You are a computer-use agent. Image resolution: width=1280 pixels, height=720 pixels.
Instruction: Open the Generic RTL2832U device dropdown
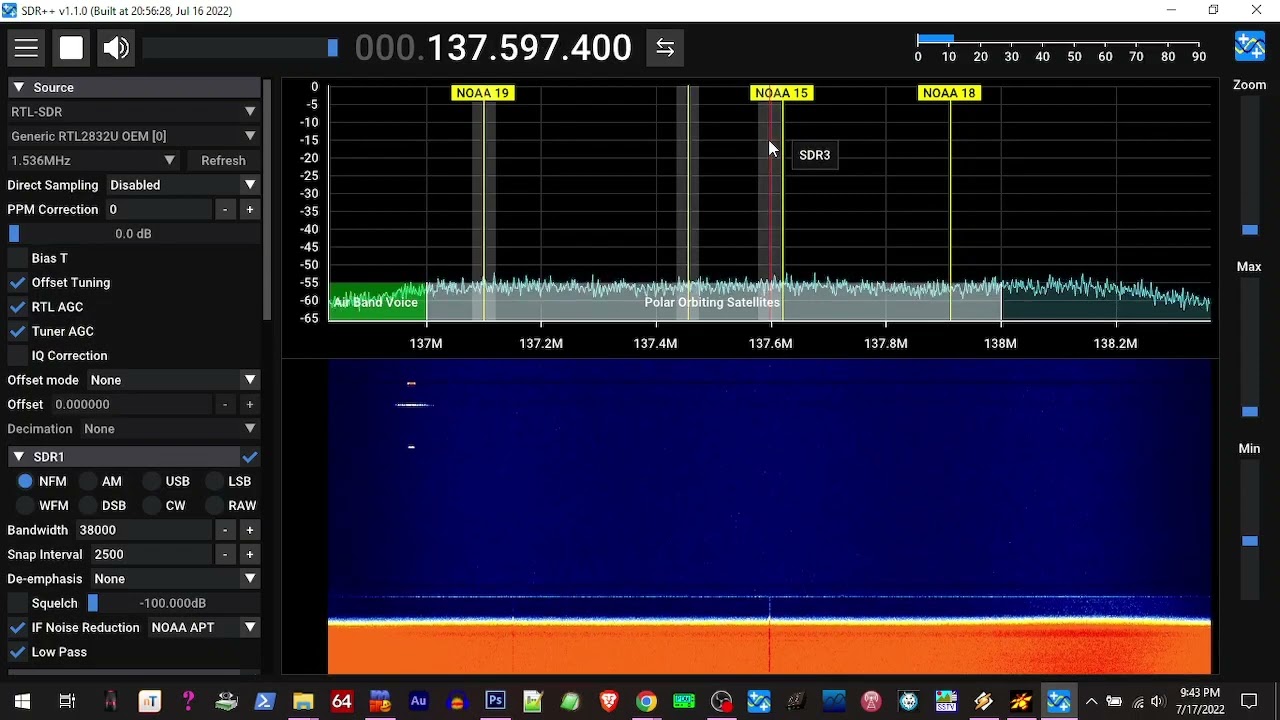pos(133,136)
